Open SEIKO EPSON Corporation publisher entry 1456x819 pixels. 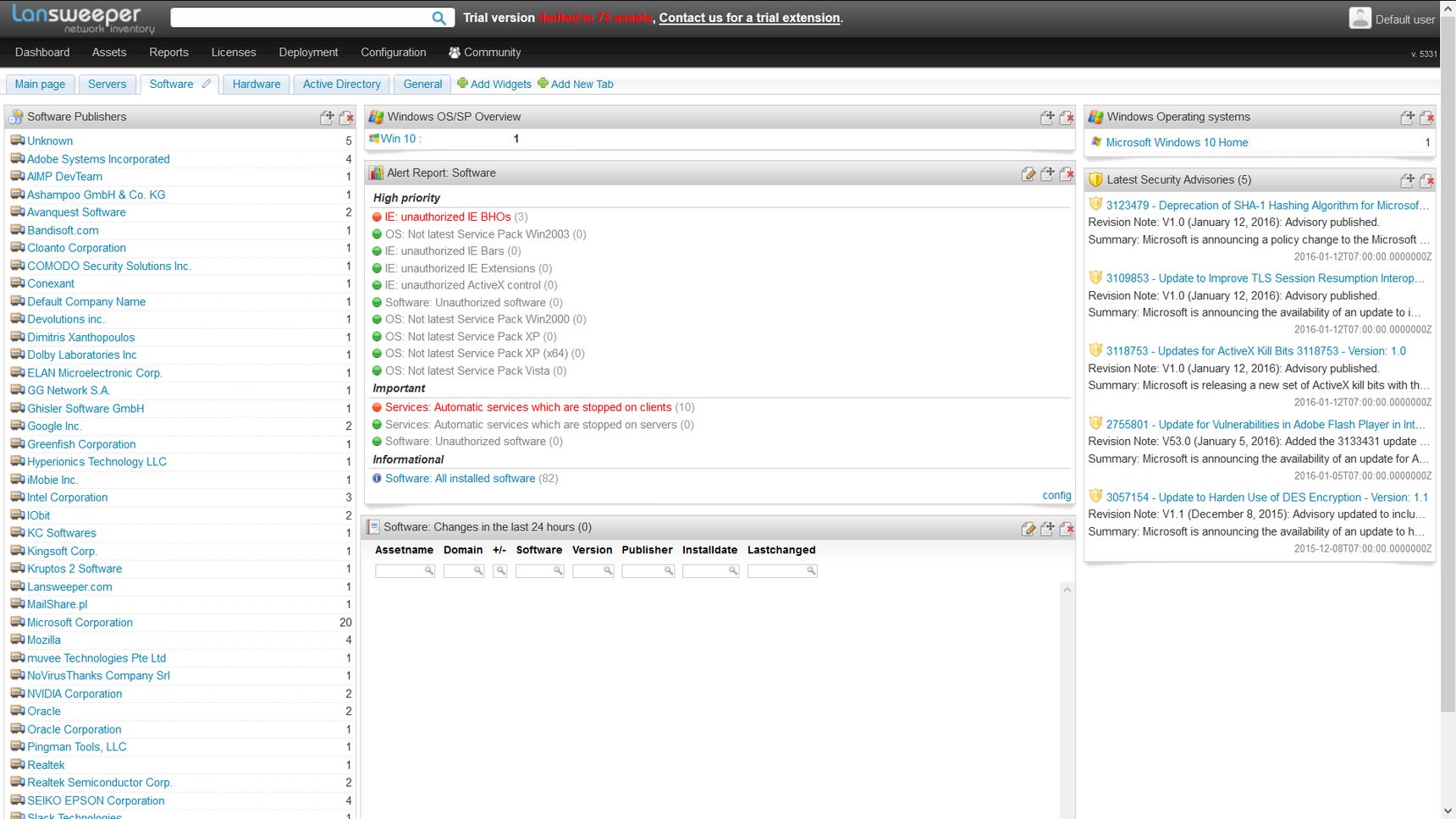point(96,801)
